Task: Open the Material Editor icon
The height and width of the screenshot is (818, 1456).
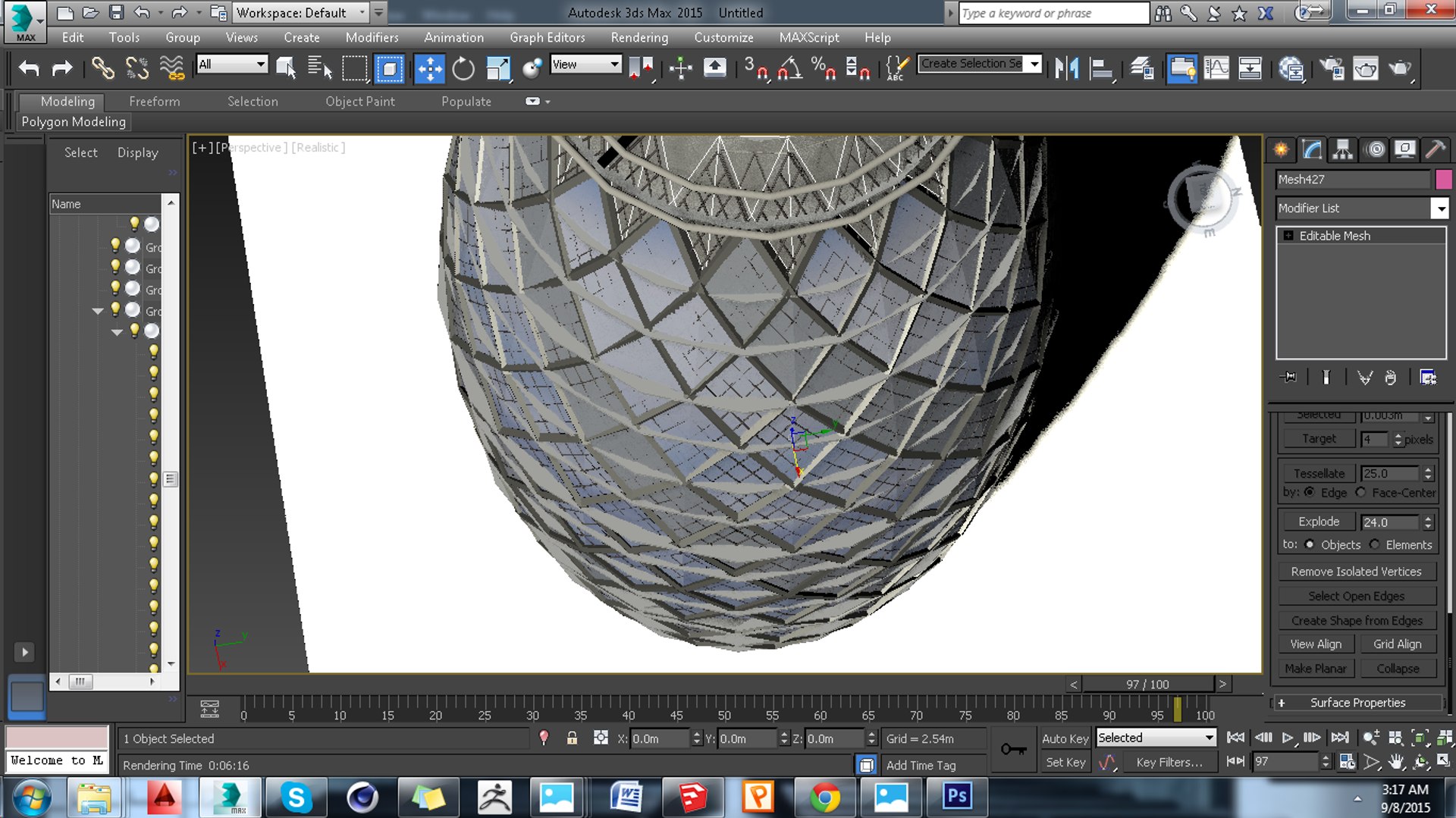Action: pyautogui.click(x=1291, y=68)
